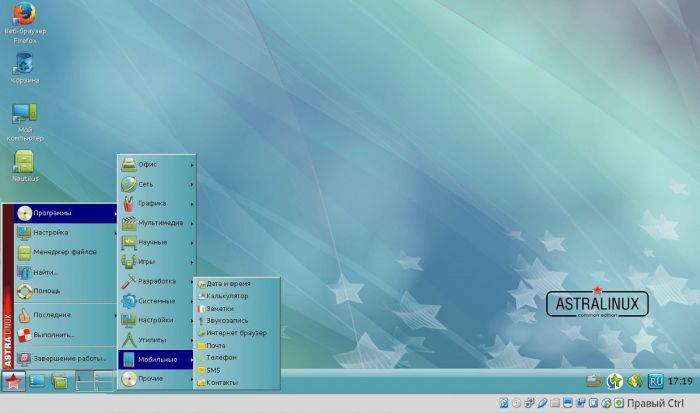Click the red star start button
Screen dimensions: 700x413
pos(13,381)
